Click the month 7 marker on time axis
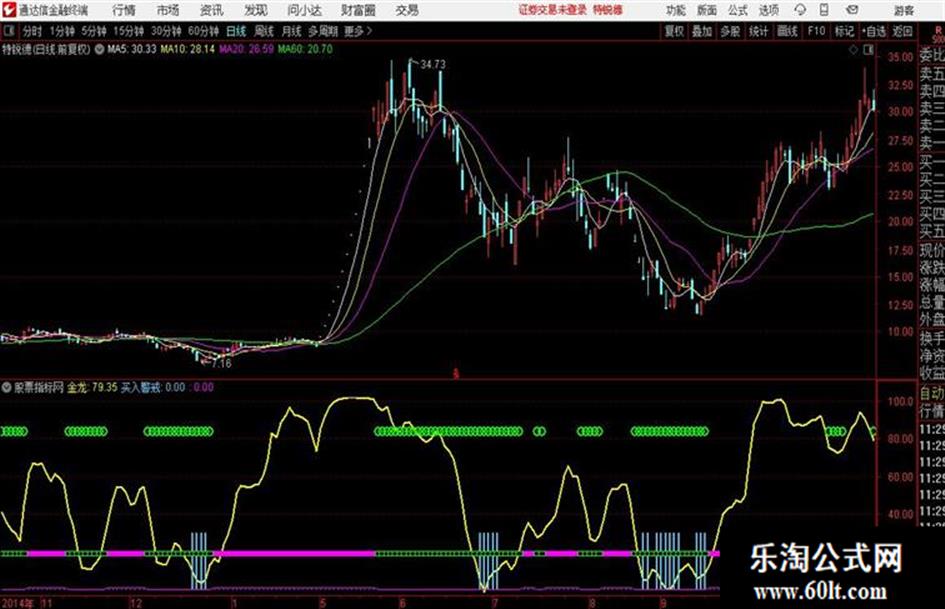Image resolution: width=945 pixels, height=609 pixels. coord(495,603)
